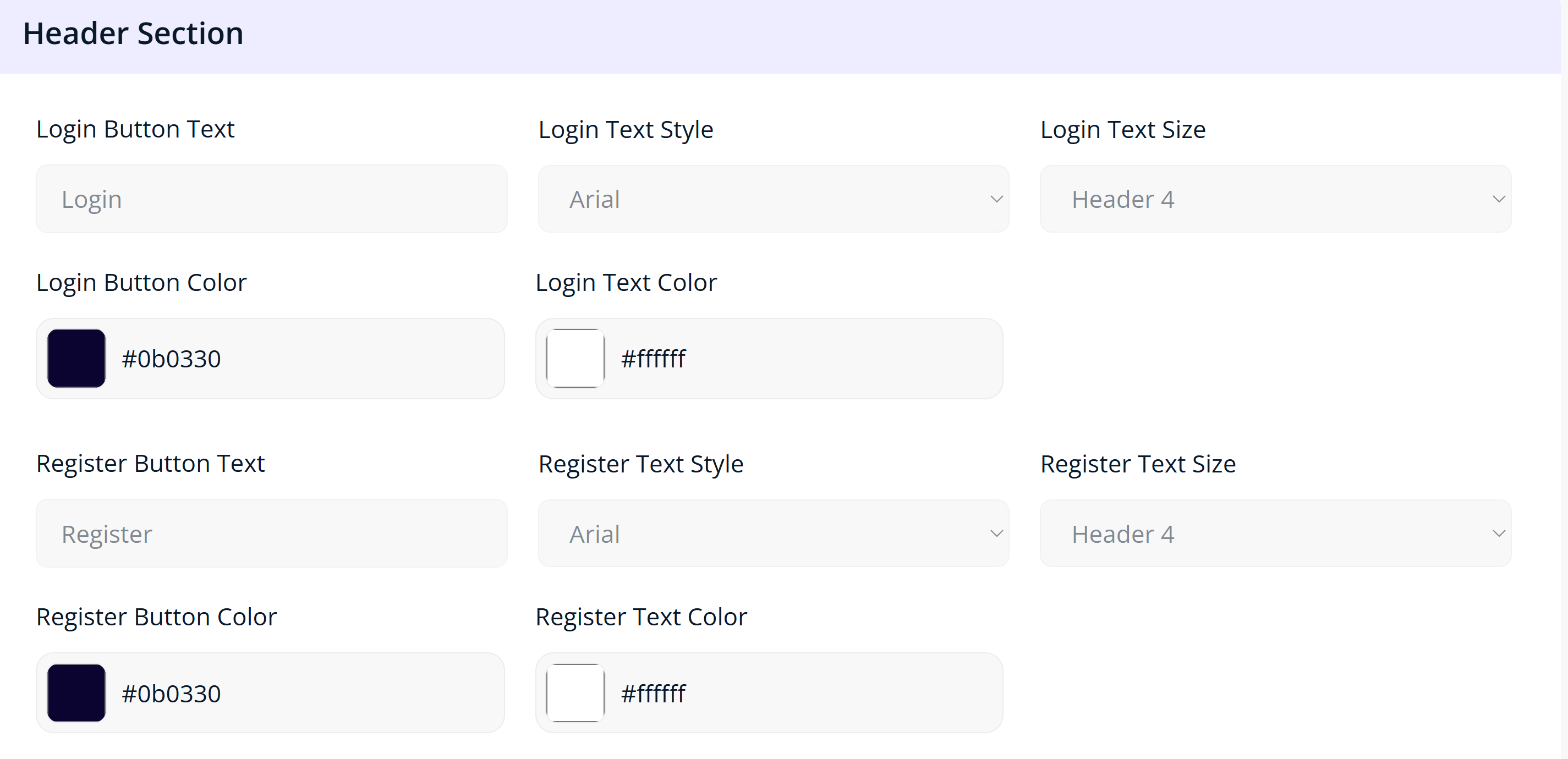Viewport: 1568px width, 759px height.
Task: Expand the Register Text Size chevron arrow
Action: (x=1499, y=533)
